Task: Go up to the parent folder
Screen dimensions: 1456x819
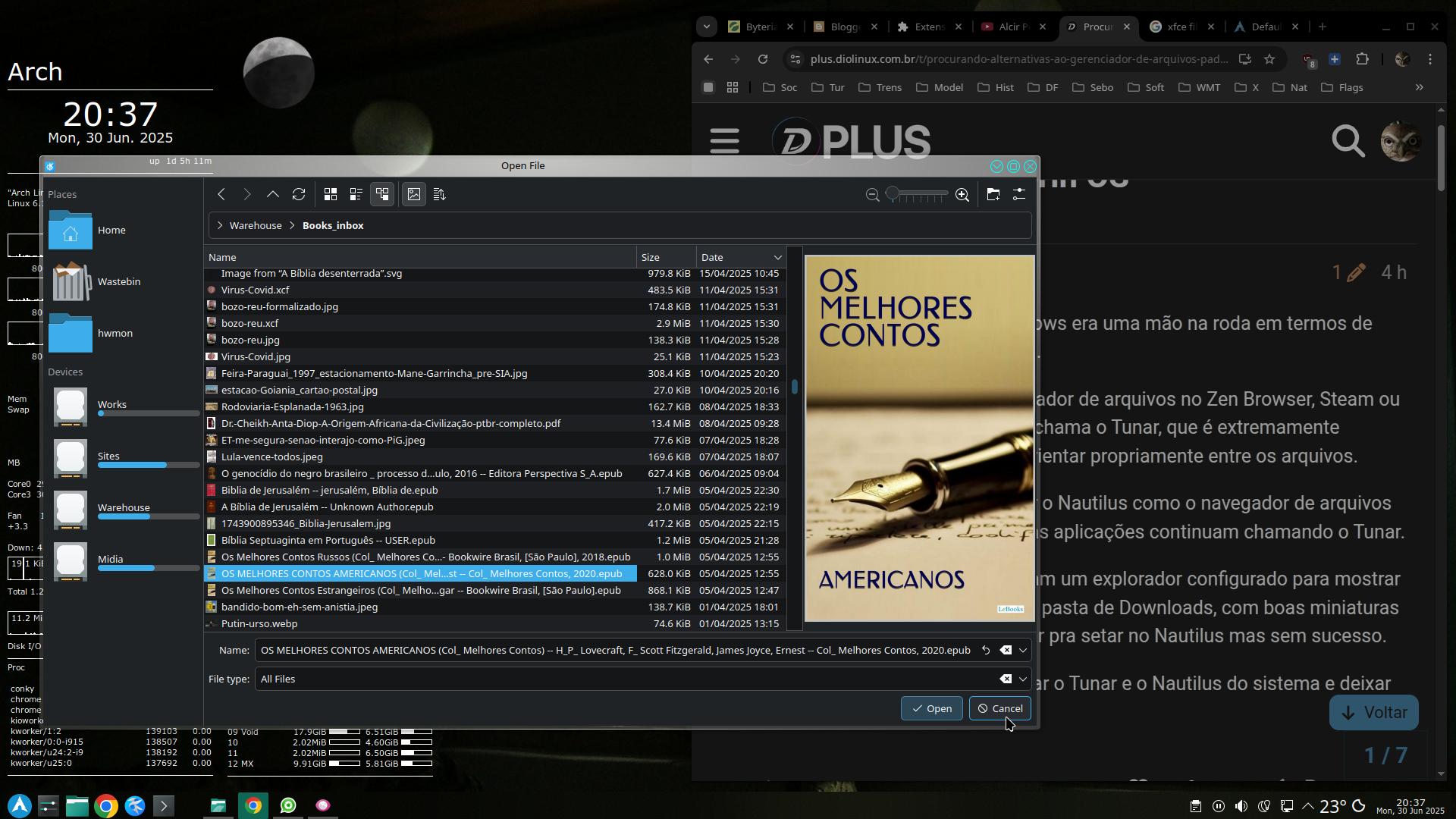Action: tap(273, 195)
